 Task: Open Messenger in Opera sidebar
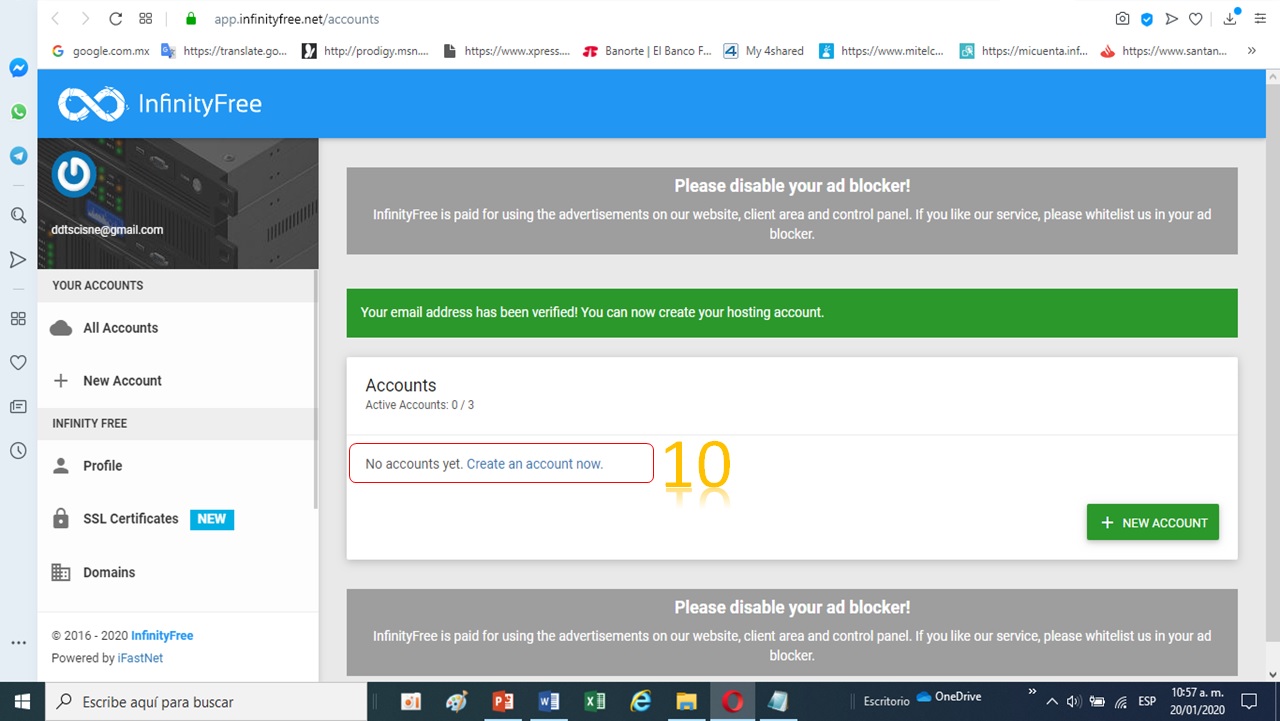18,68
